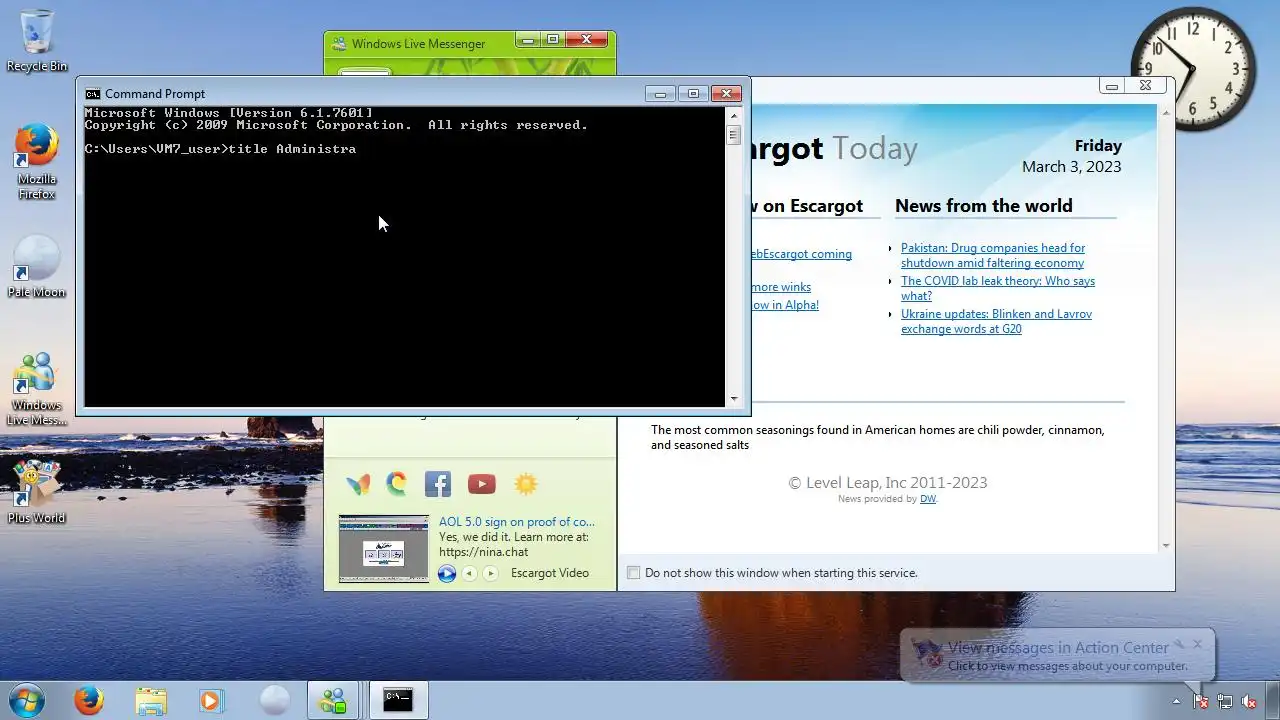Open 'AOL 5.0 sign on proof of co...' link

(x=516, y=522)
